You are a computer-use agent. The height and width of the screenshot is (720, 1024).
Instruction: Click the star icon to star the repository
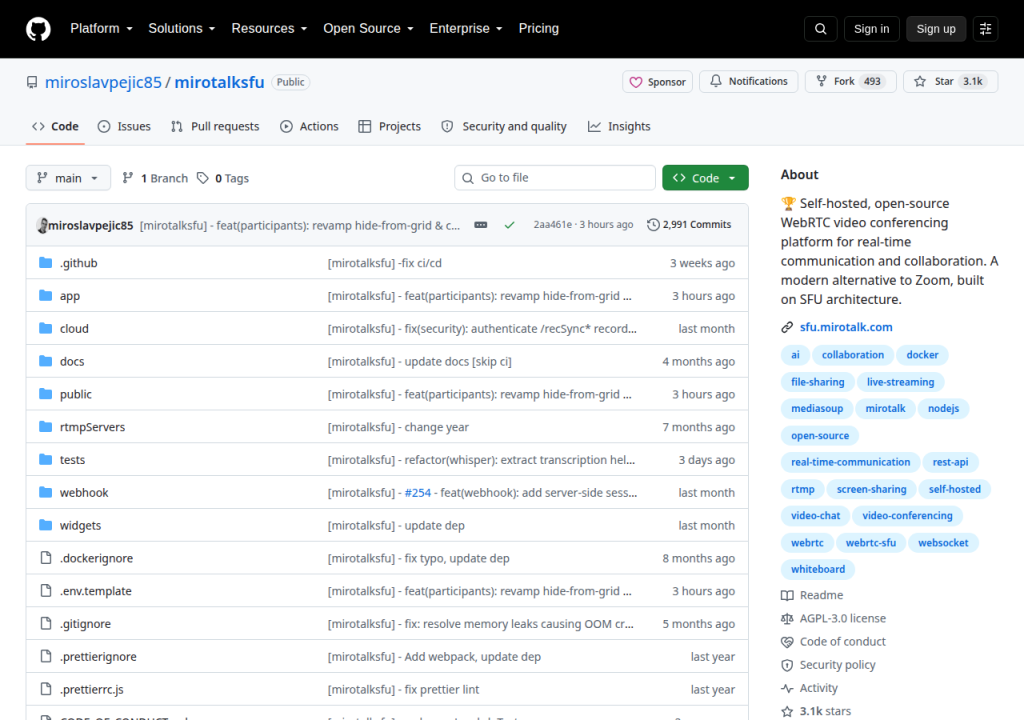920,81
